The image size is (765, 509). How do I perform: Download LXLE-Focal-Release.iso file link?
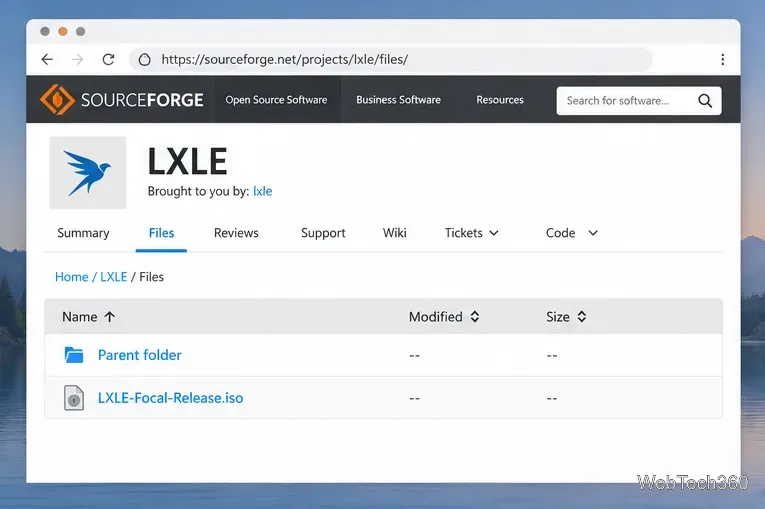tap(170, 398)
